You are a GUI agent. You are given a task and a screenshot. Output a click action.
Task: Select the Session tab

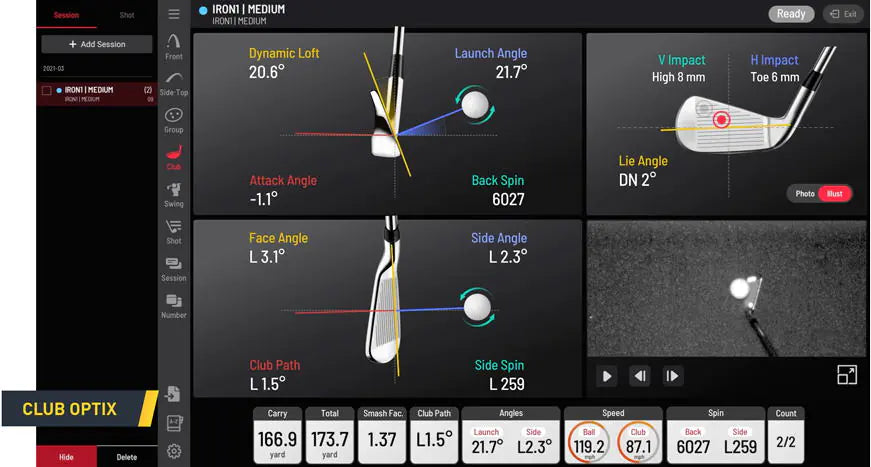point(66,15)
